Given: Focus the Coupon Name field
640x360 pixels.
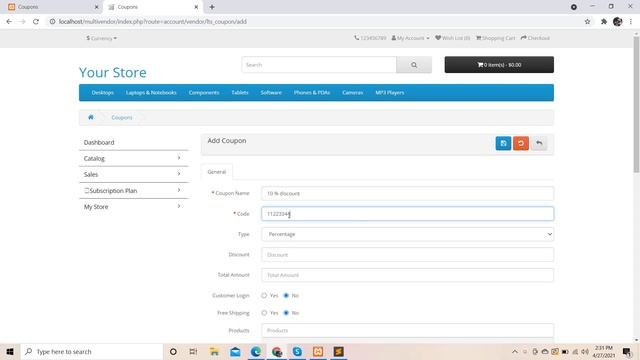Looking at the screenshot, I should point(407,193).
